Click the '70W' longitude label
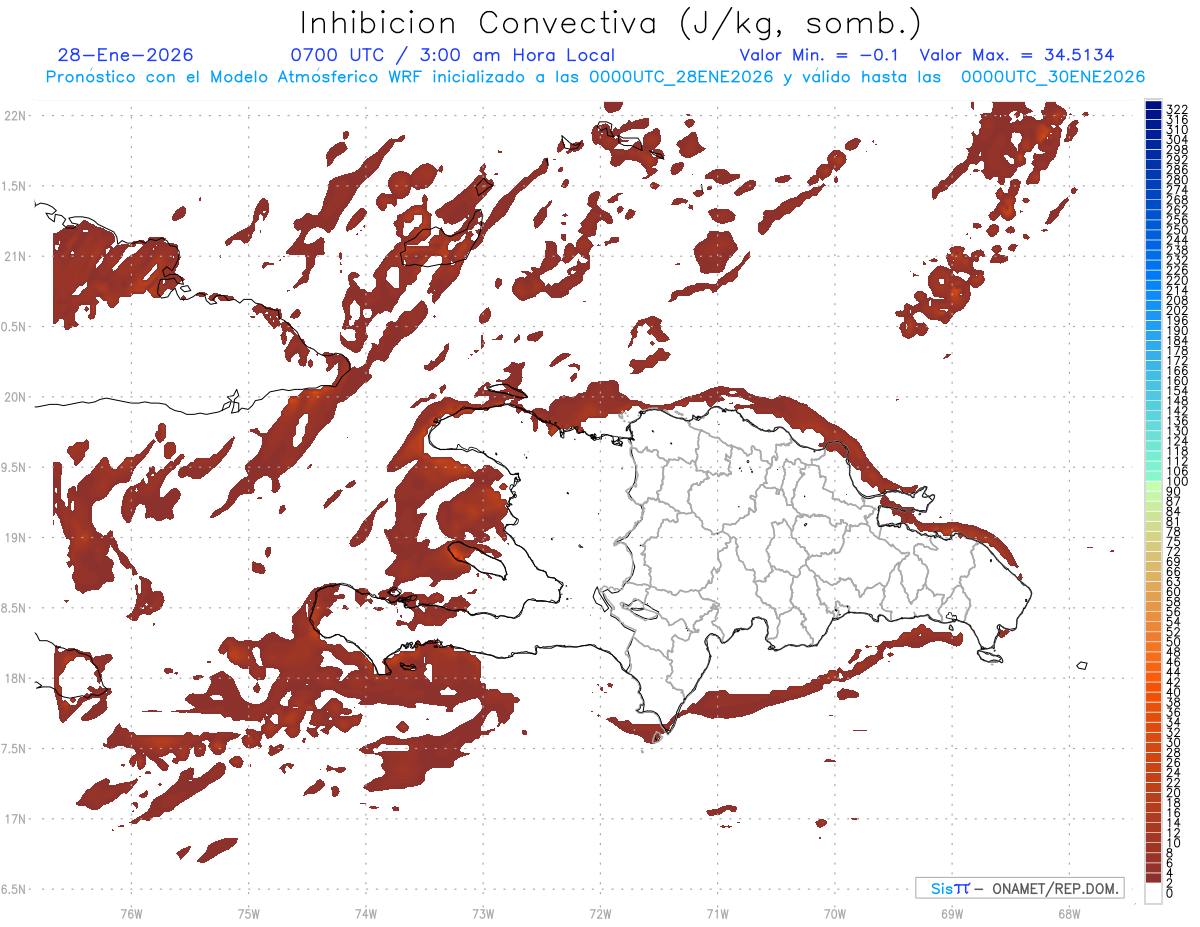Image resolution: width=1200 pixels, height=927 pixels. click(835, 913)
